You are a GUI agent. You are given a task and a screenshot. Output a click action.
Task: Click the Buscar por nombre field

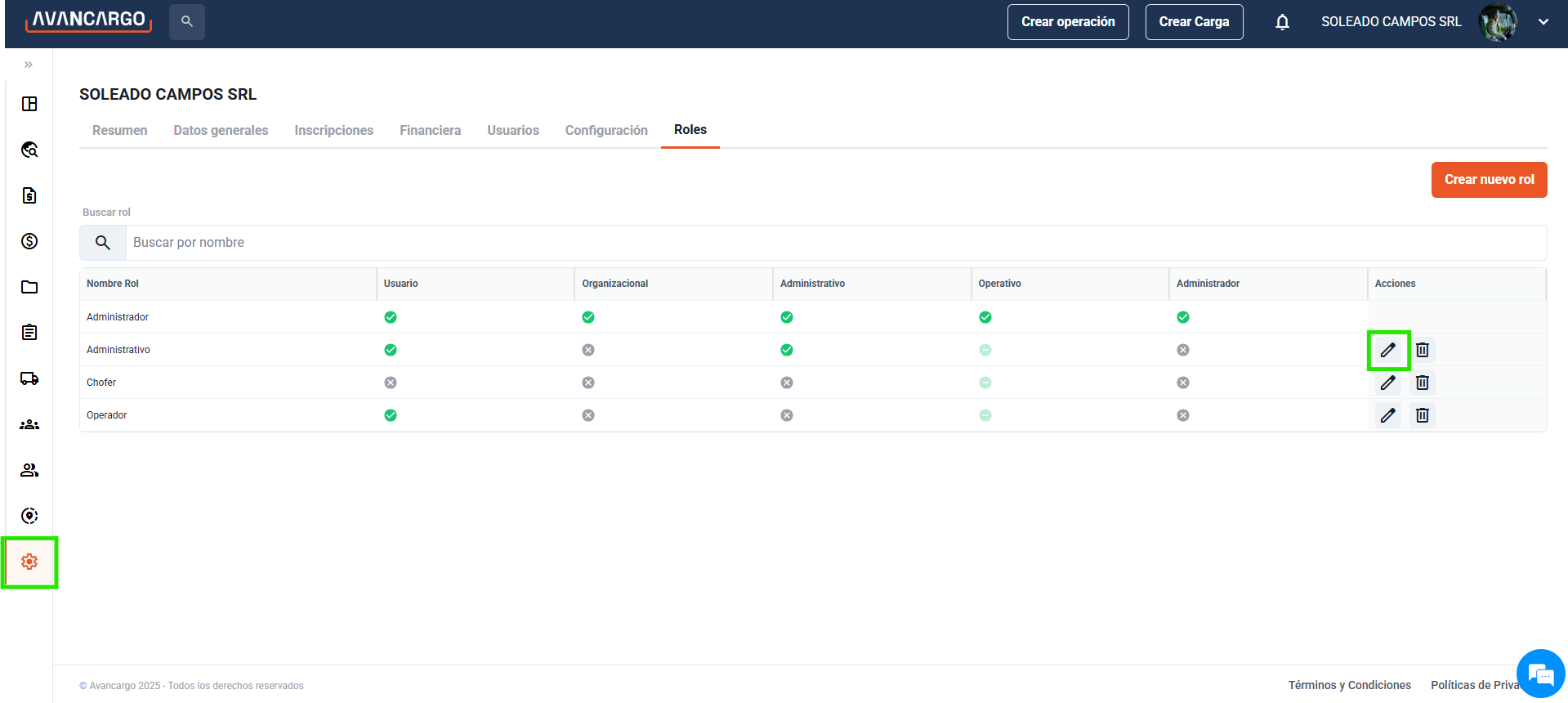click(x=833, y=243)
